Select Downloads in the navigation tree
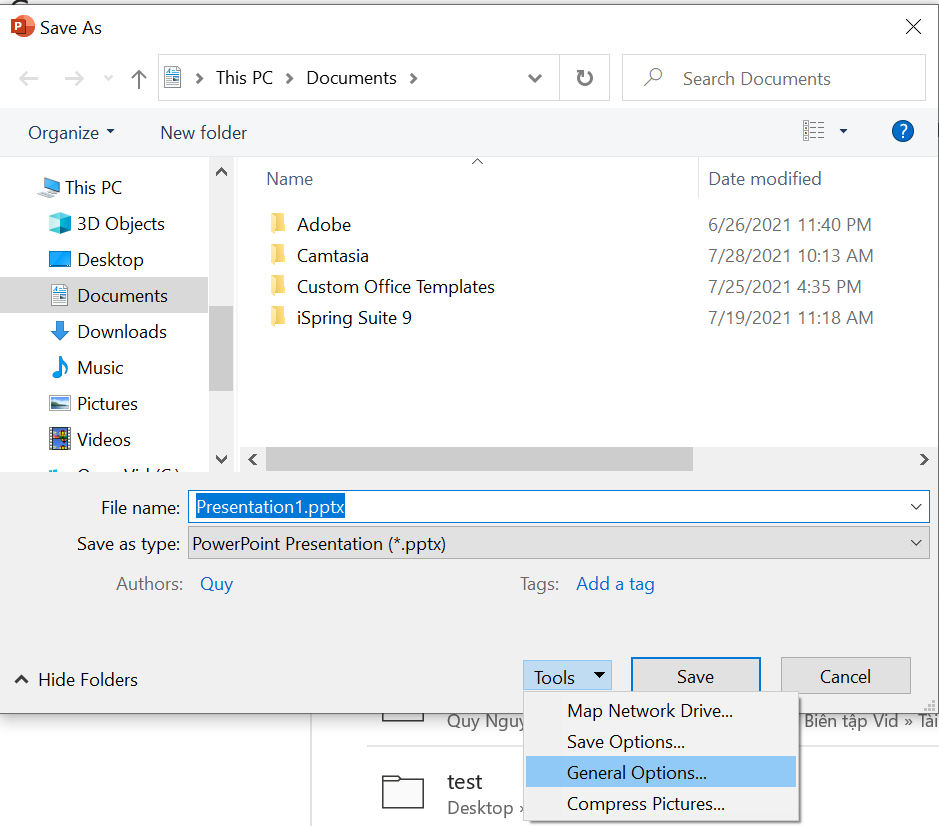This screenshot has height=826, width=939. [122, 331]
